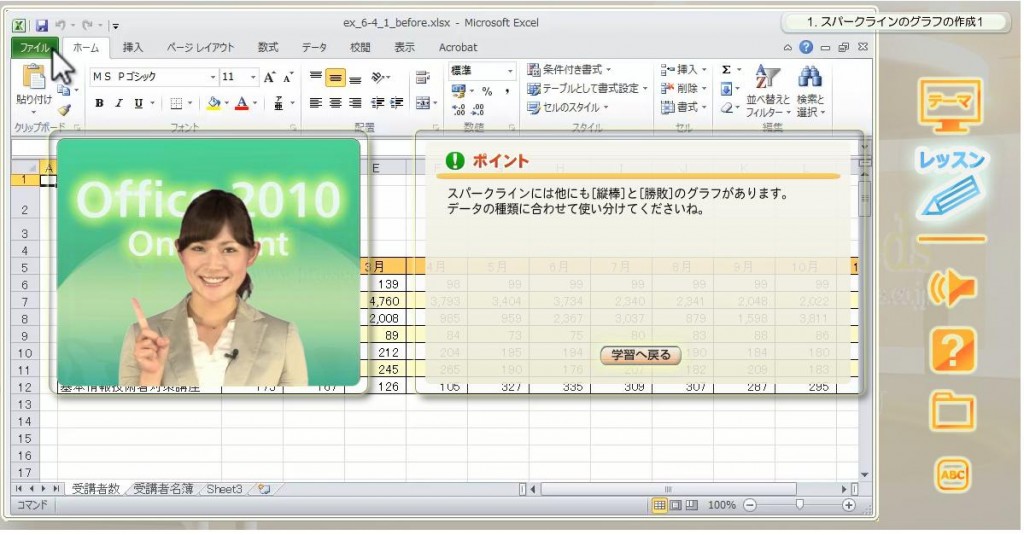Viewport: 1024px width, 535px height.
Task: Click the Insert Worksheet tab icon
Action: 264,489
